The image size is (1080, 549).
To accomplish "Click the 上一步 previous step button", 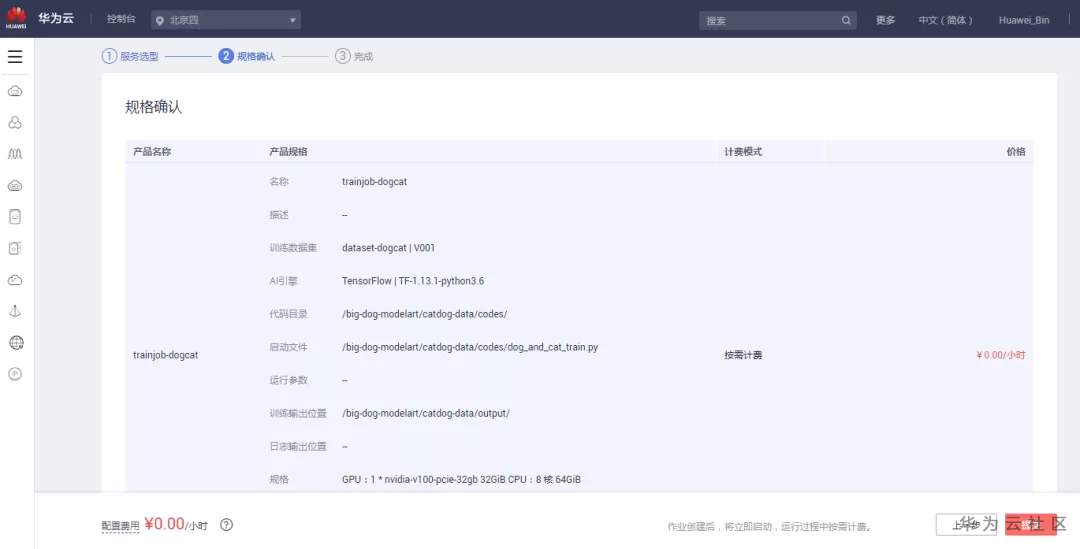I will pos(966,525).
